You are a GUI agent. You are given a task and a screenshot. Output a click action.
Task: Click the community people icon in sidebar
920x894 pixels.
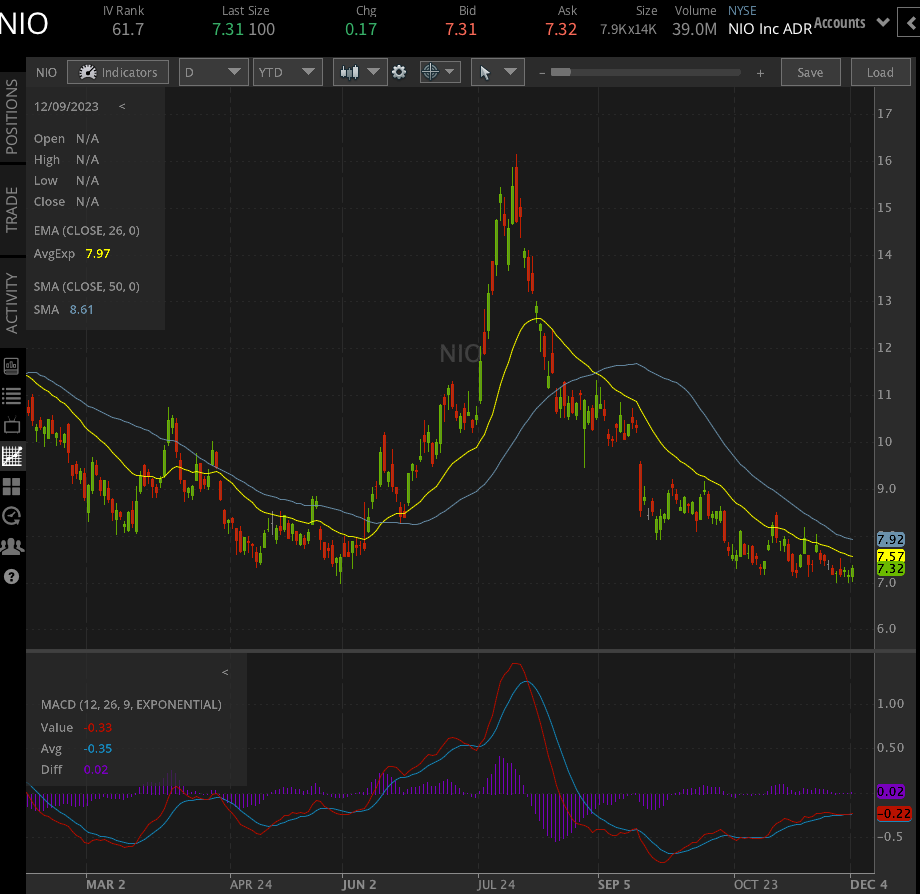click(x=12, y=547)
